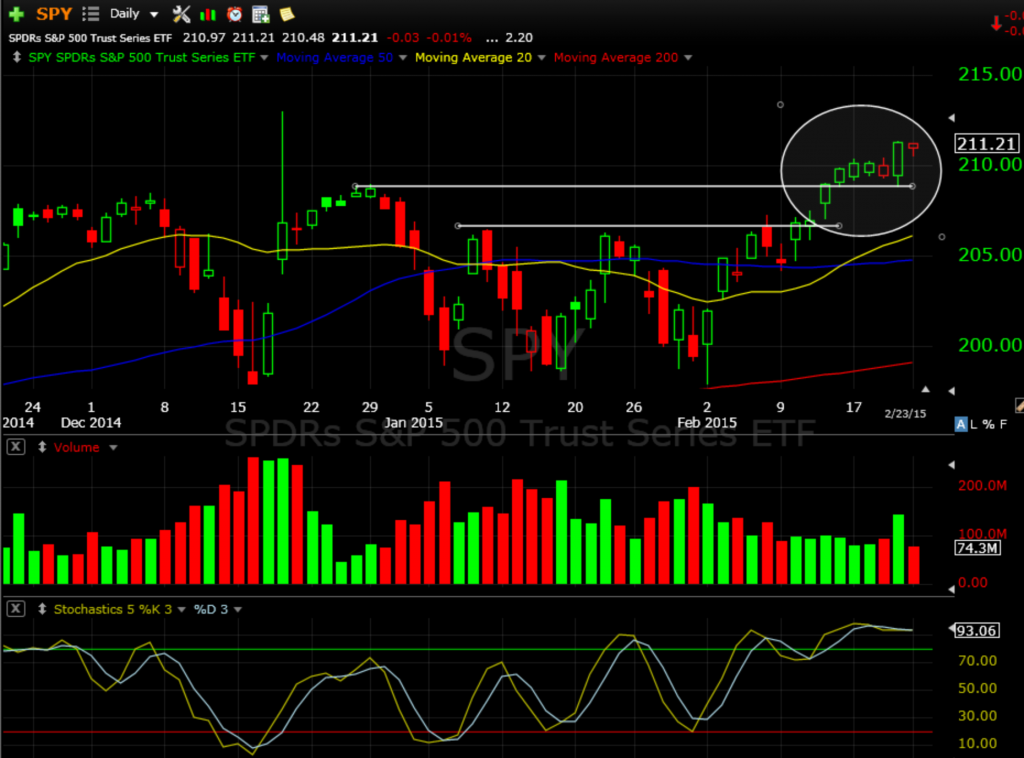
Task: Click the 70.00 stochastics axis label
Action: coord(978,661)
